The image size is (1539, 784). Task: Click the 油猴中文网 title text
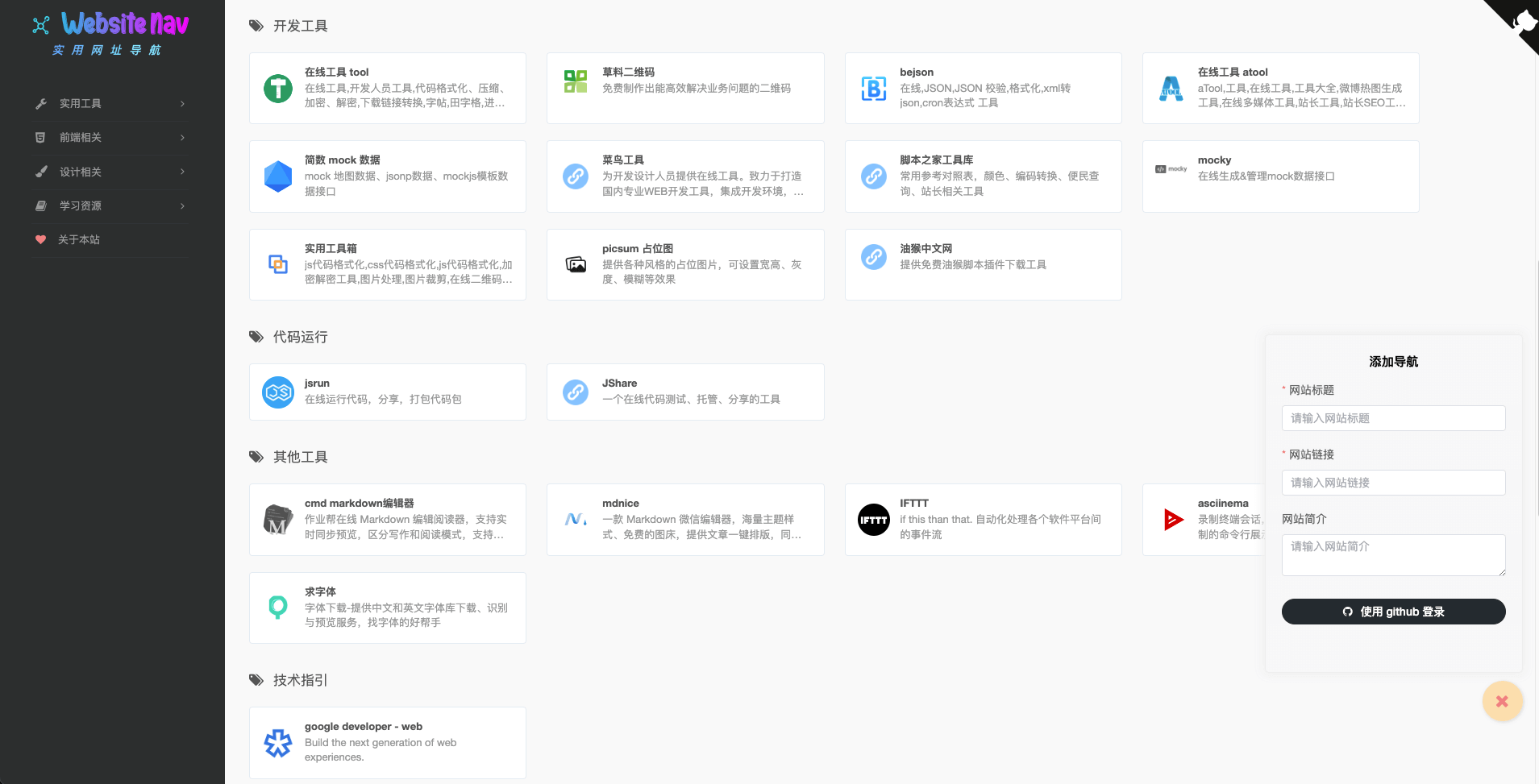925,249
